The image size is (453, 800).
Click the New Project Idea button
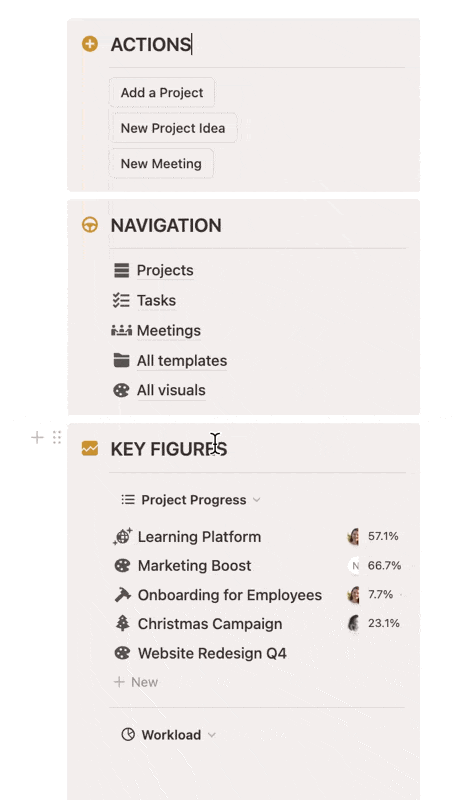coord(173,128)
